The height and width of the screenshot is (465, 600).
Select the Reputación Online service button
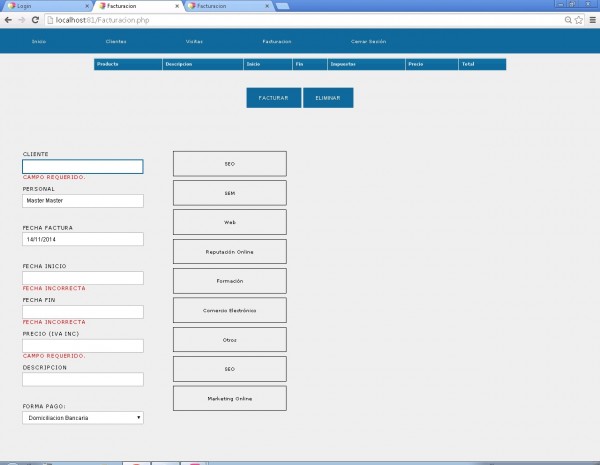coord(230,252)
